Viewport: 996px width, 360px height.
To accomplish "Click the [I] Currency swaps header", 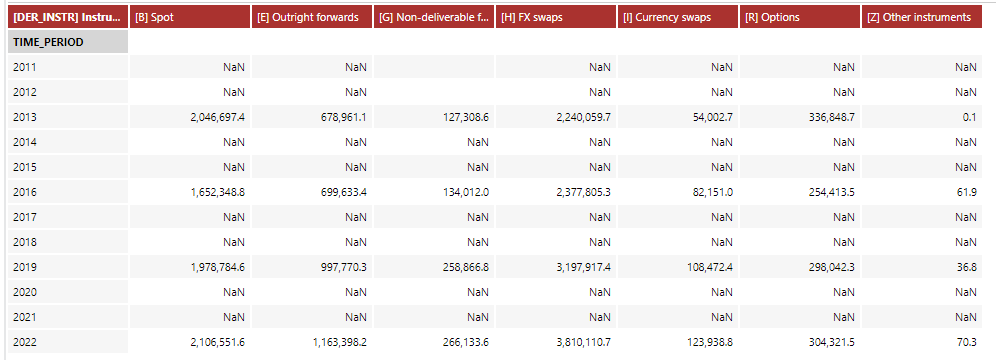I will pos(678,17).
